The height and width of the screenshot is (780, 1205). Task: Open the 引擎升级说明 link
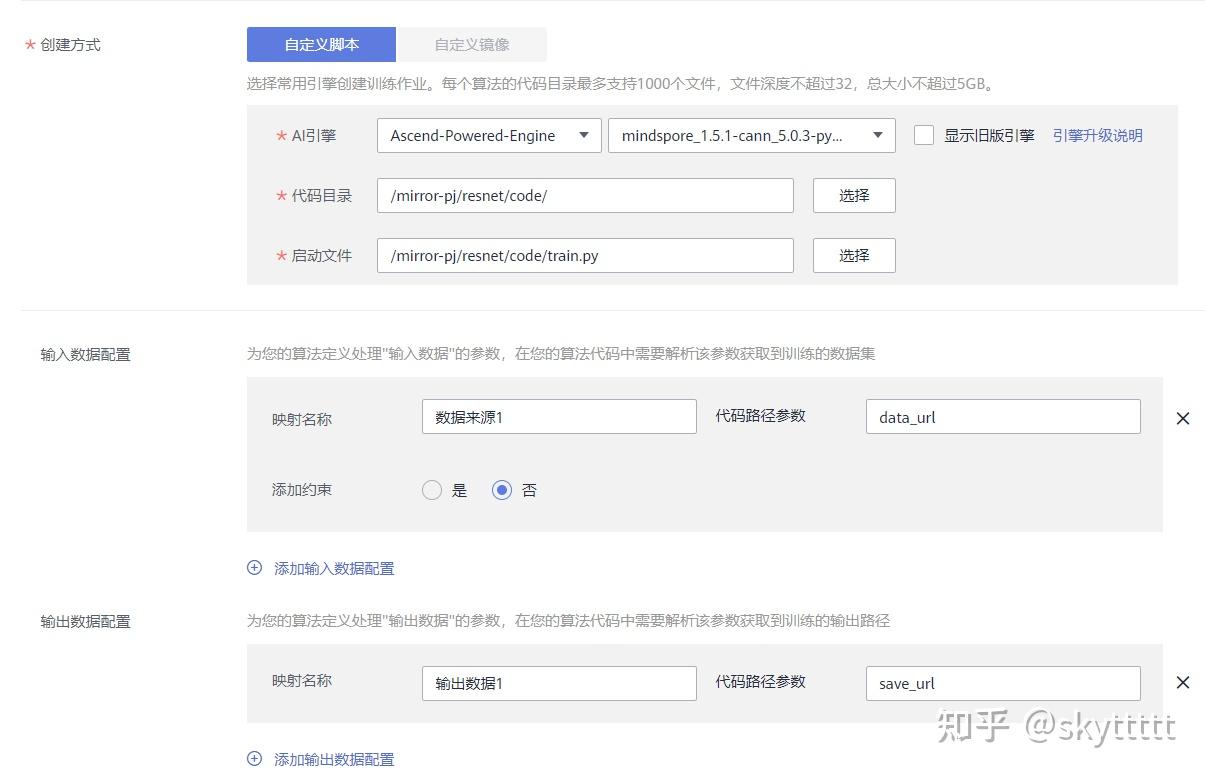coord(1097,135)
